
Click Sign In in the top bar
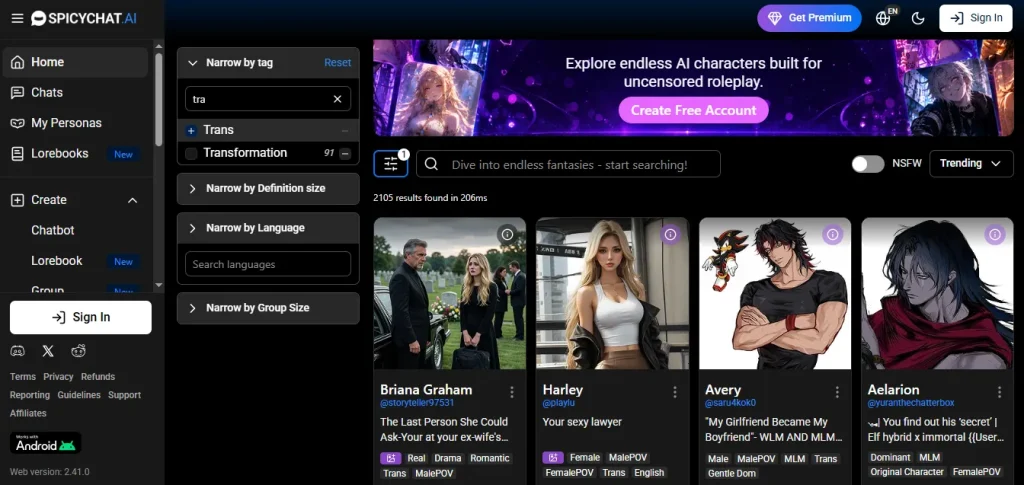click(x=976, y=18)
